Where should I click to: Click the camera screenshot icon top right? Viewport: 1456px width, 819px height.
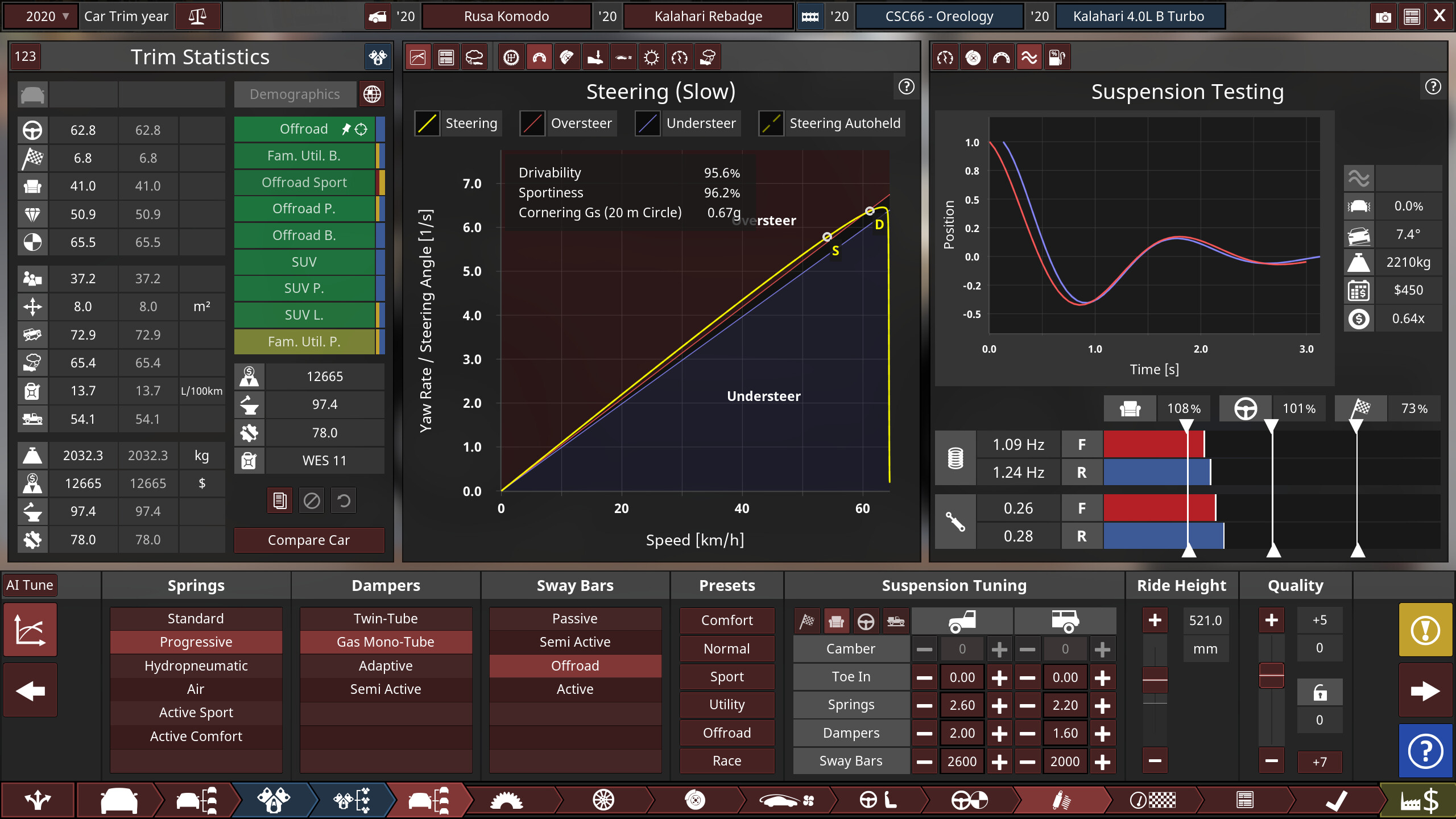click(x=1383, y=16)
